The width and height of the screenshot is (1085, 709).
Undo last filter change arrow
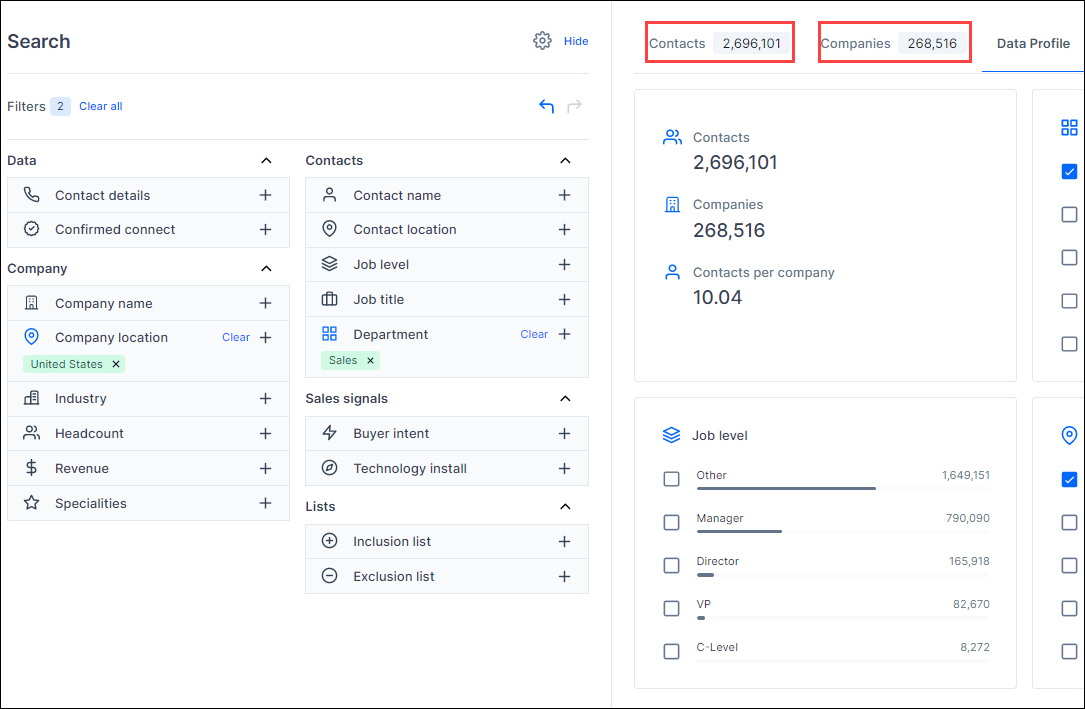(547, 106)
